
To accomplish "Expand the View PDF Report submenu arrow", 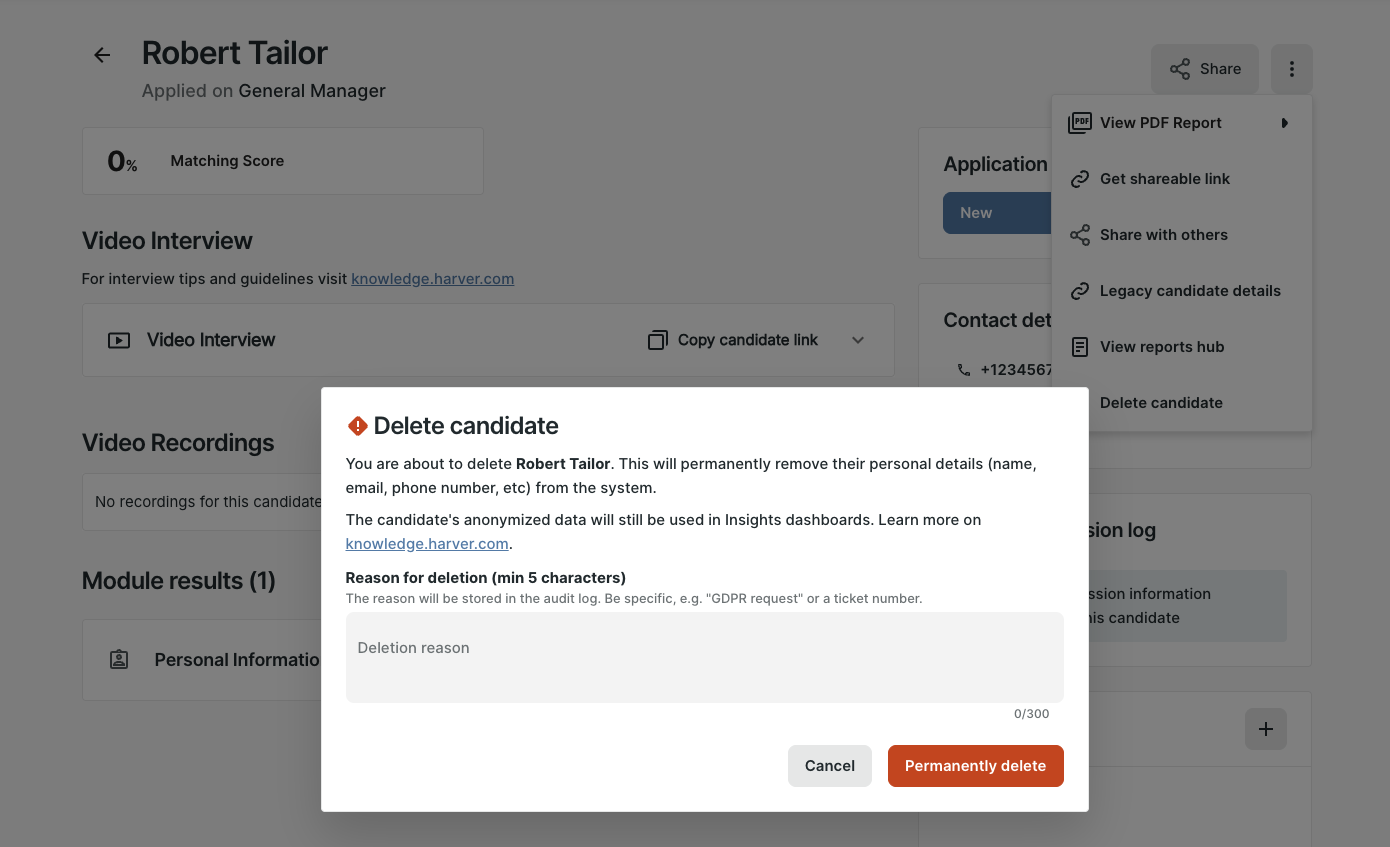I will click(x=1284, y=123).
